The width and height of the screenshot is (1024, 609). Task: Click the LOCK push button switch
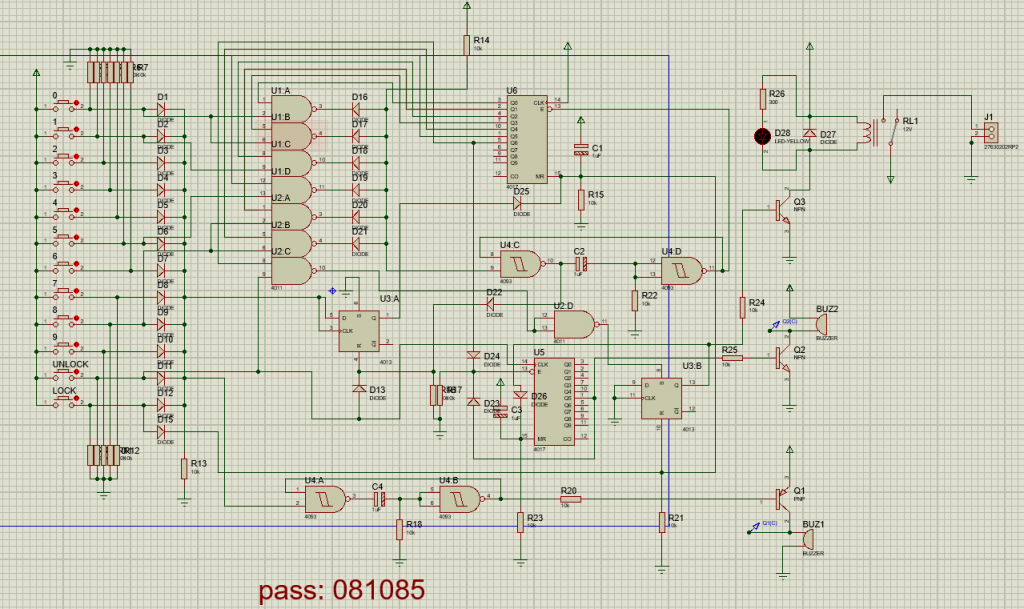64,401
